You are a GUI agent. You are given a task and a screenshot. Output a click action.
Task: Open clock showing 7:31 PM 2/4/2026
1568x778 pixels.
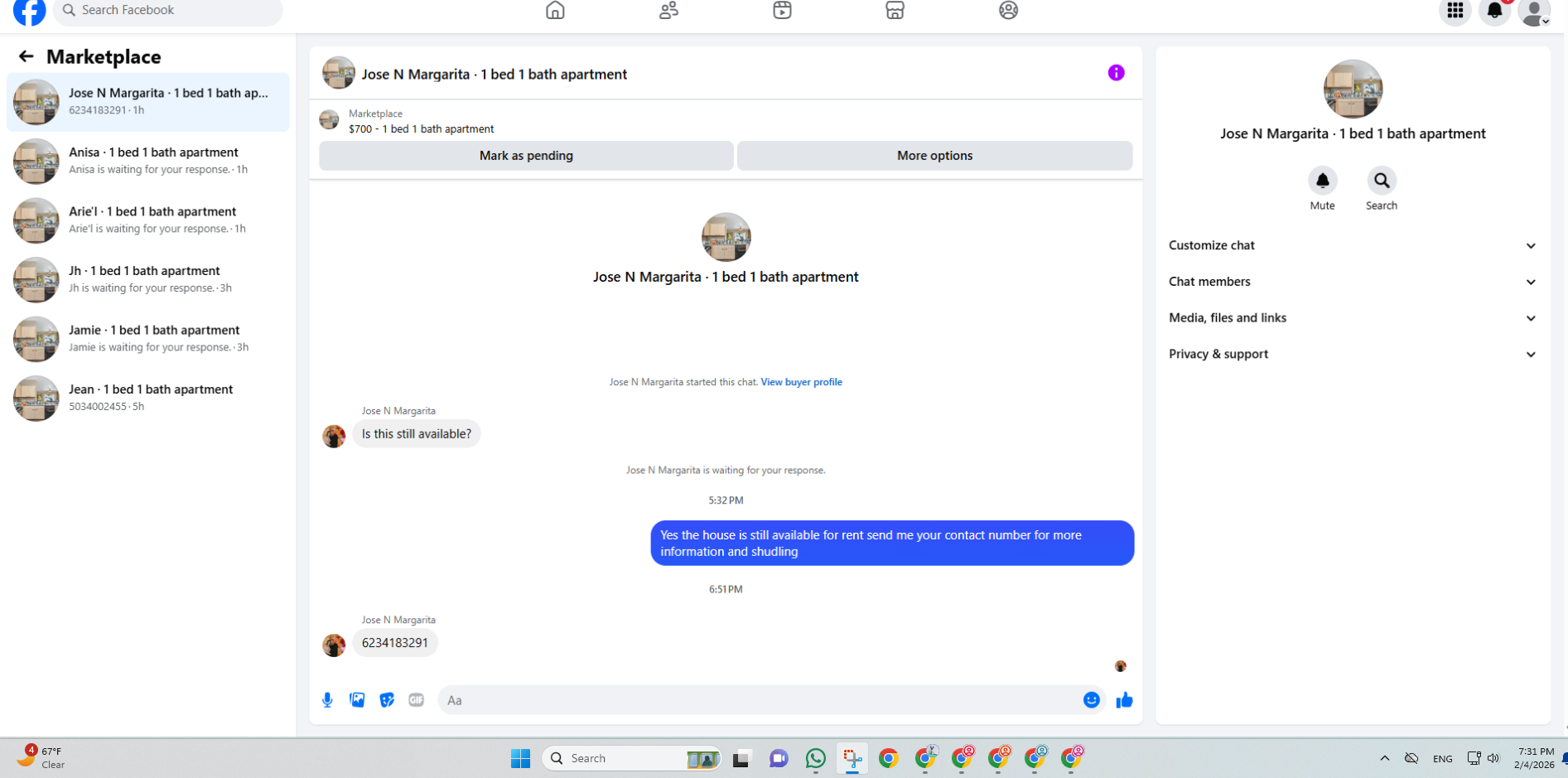pyautogui.click(x=1535, y=758)
